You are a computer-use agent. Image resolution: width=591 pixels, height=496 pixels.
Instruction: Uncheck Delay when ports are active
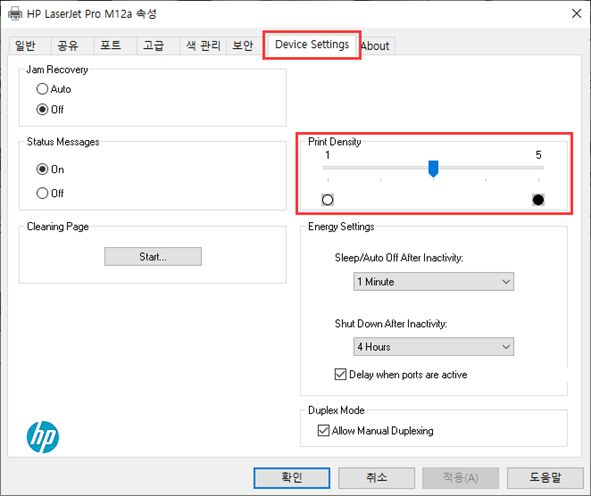tap(340, 374)
